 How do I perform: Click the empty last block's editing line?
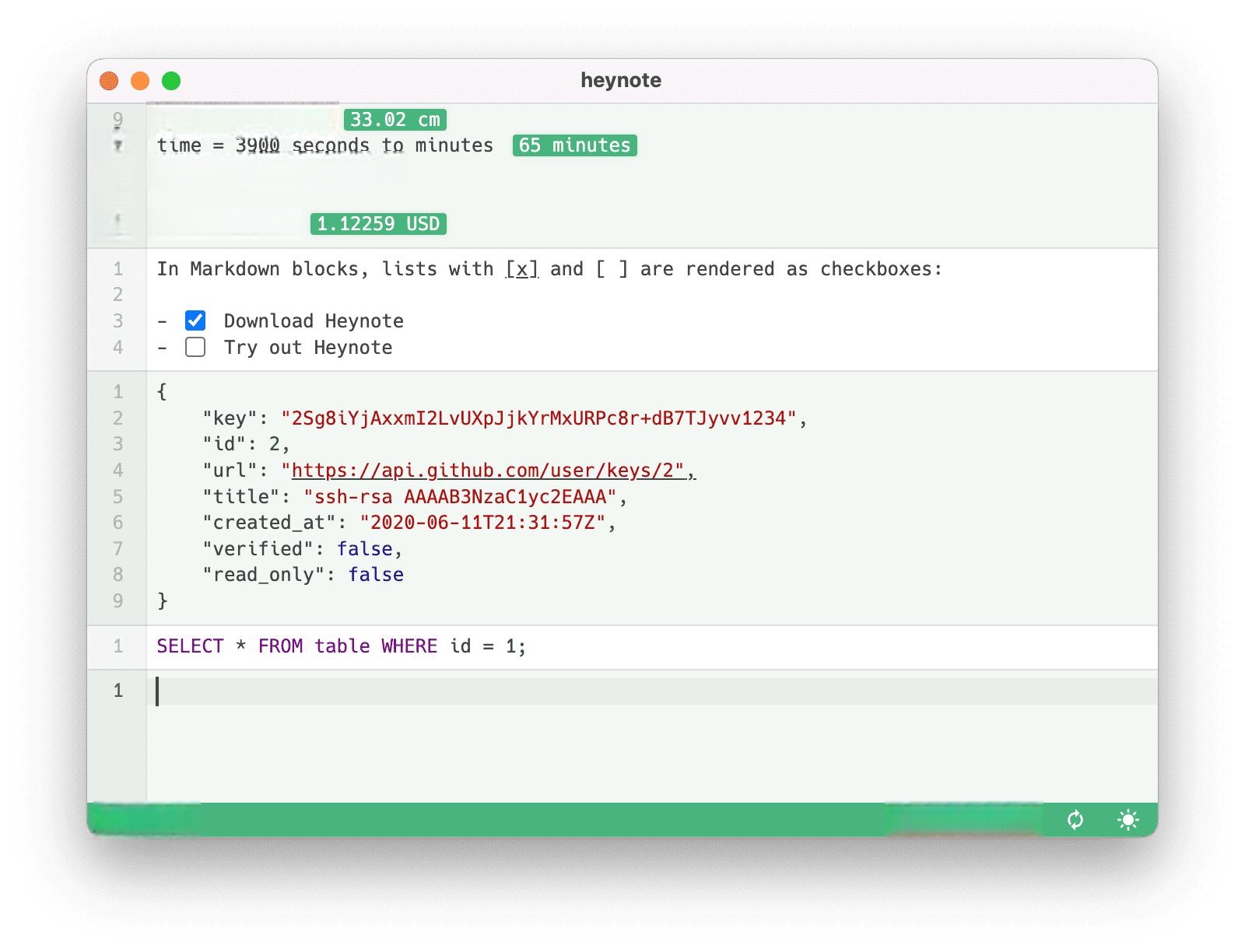pyautogui.click(x=652, y=691)
